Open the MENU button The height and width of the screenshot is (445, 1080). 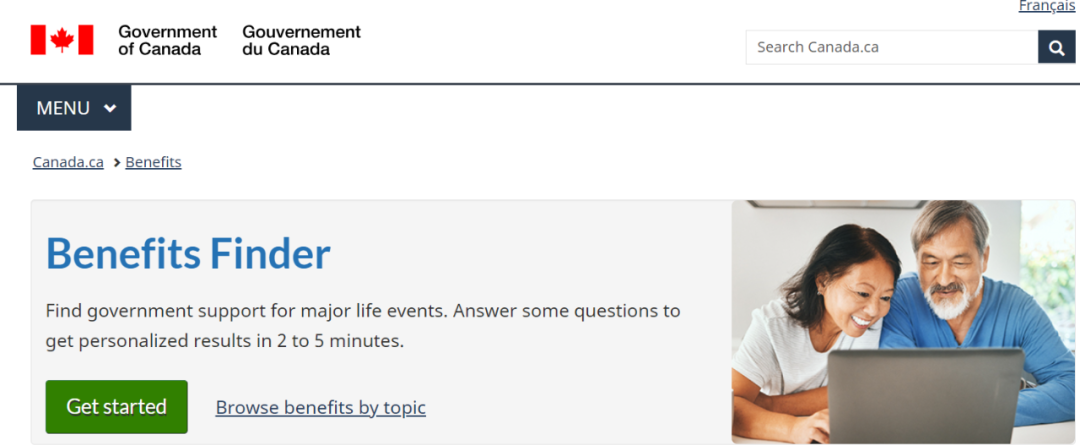click(74, 107)
